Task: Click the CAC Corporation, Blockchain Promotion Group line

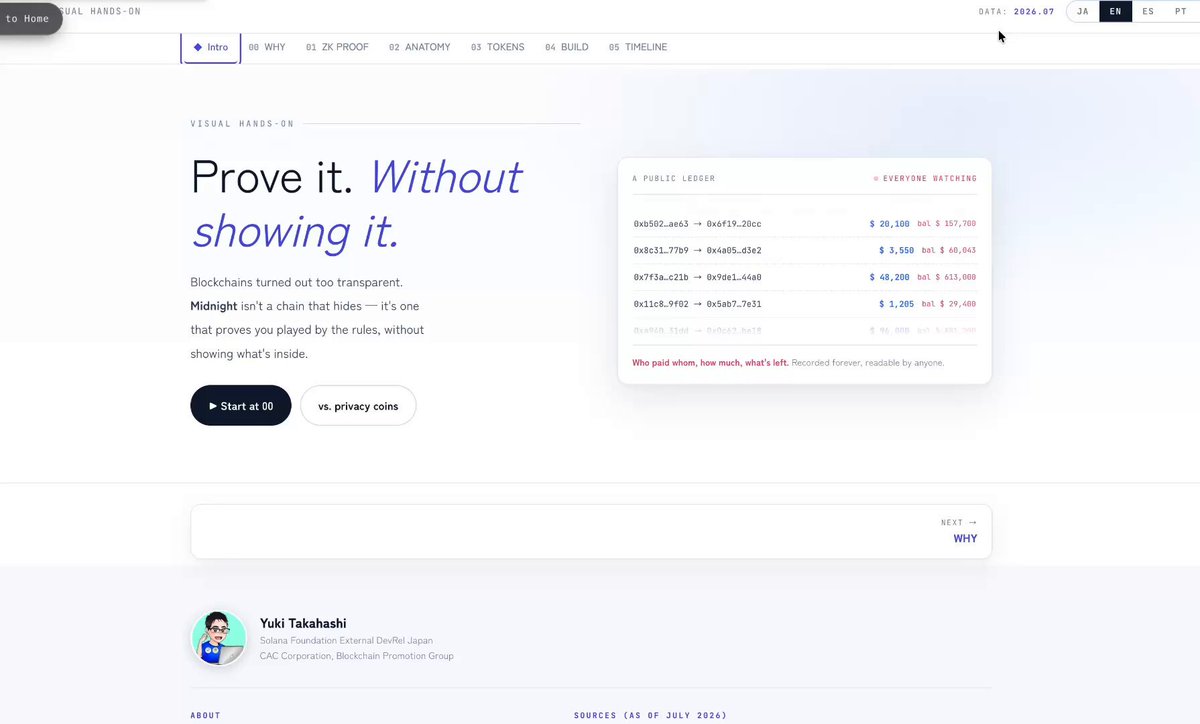Action: tap(356, 656)
